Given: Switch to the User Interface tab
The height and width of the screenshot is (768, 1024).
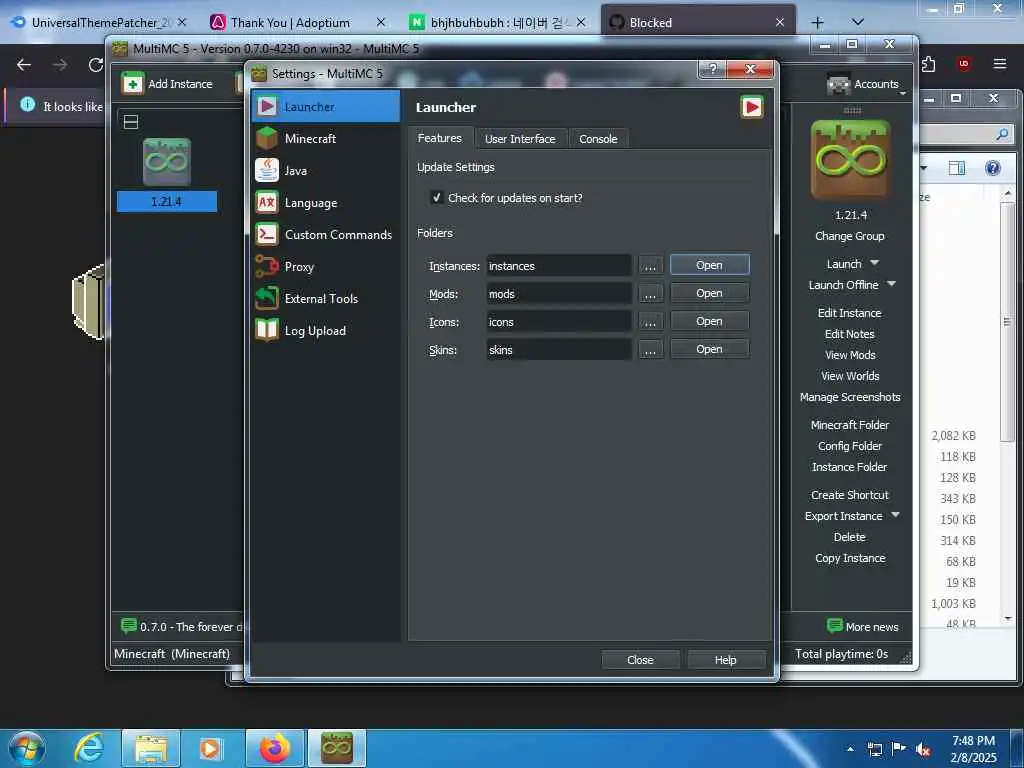Looking at the screenshot, I should tap(520, 139).
